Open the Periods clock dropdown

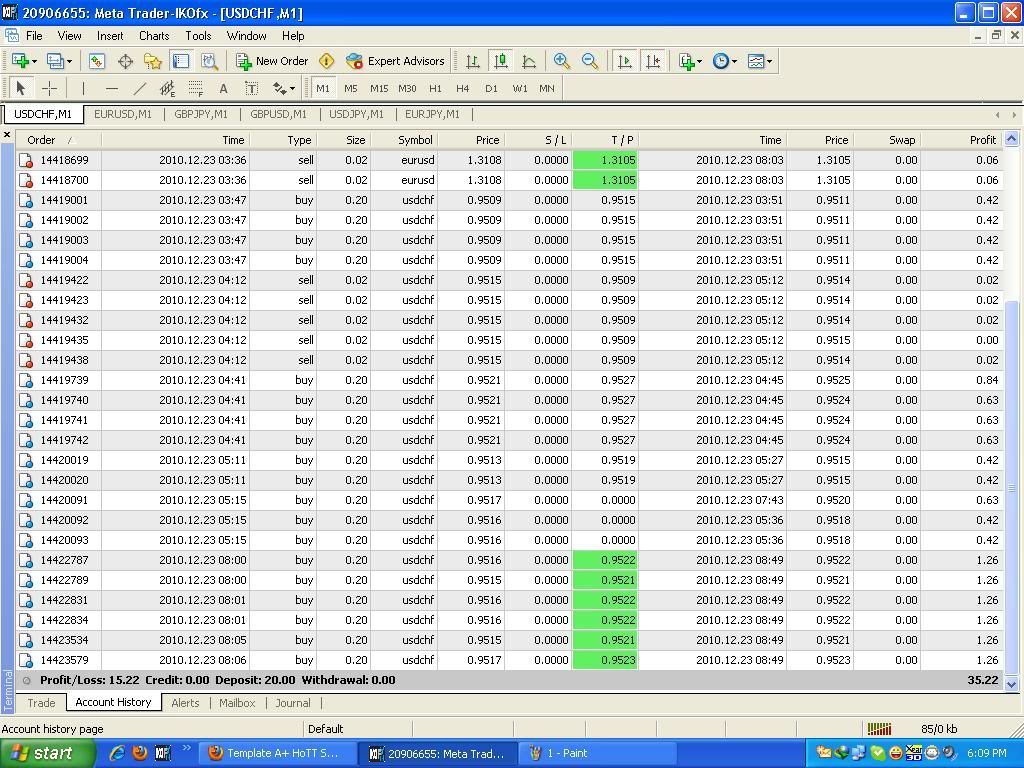tap(724, 61)
